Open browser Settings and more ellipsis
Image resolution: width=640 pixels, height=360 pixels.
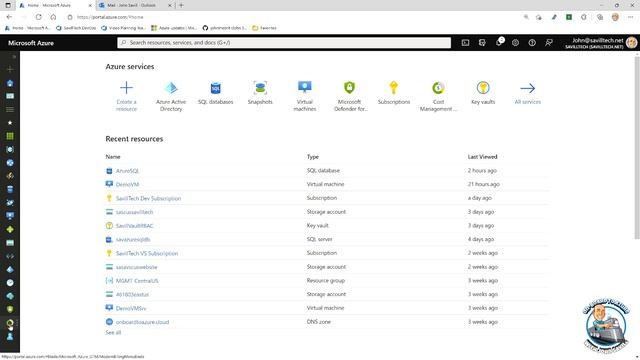[631, 17]
